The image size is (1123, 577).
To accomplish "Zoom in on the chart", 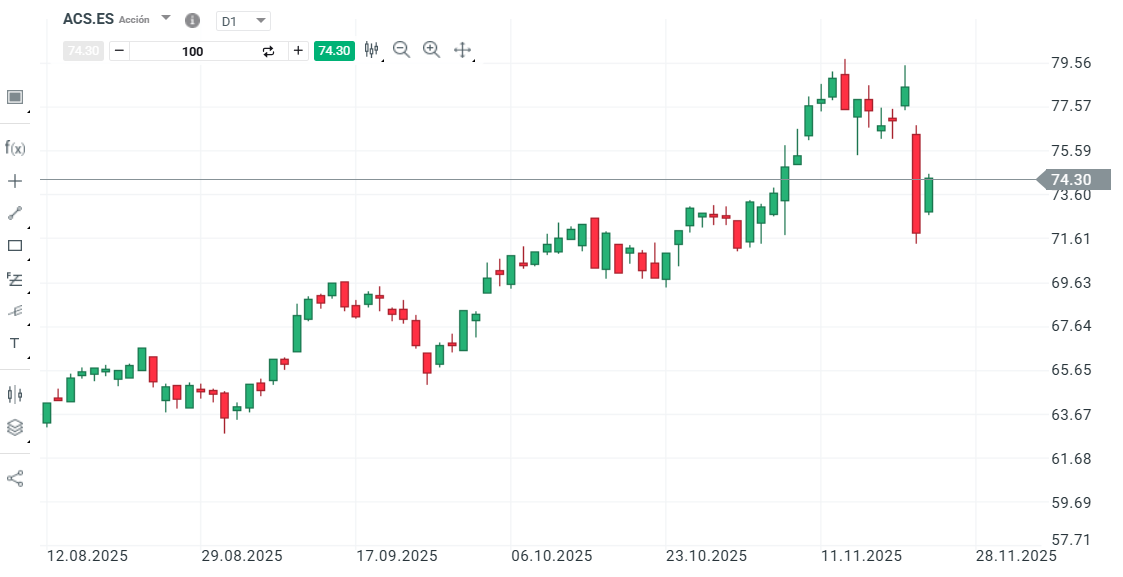I will (432, 50).
